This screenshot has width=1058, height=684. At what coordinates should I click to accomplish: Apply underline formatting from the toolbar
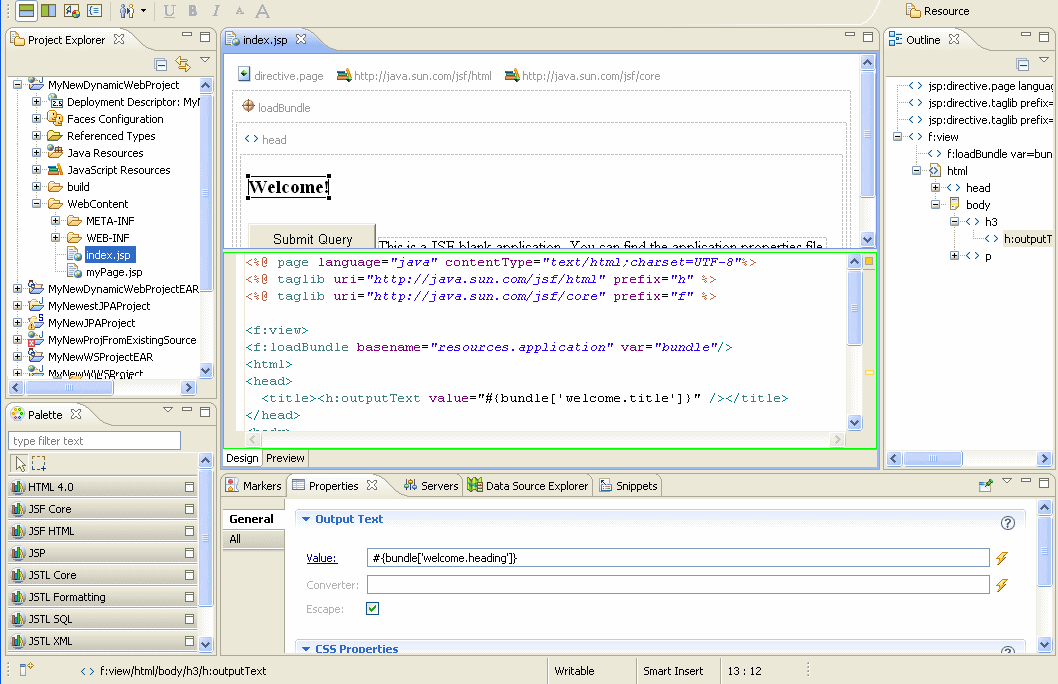coord(169,11)
